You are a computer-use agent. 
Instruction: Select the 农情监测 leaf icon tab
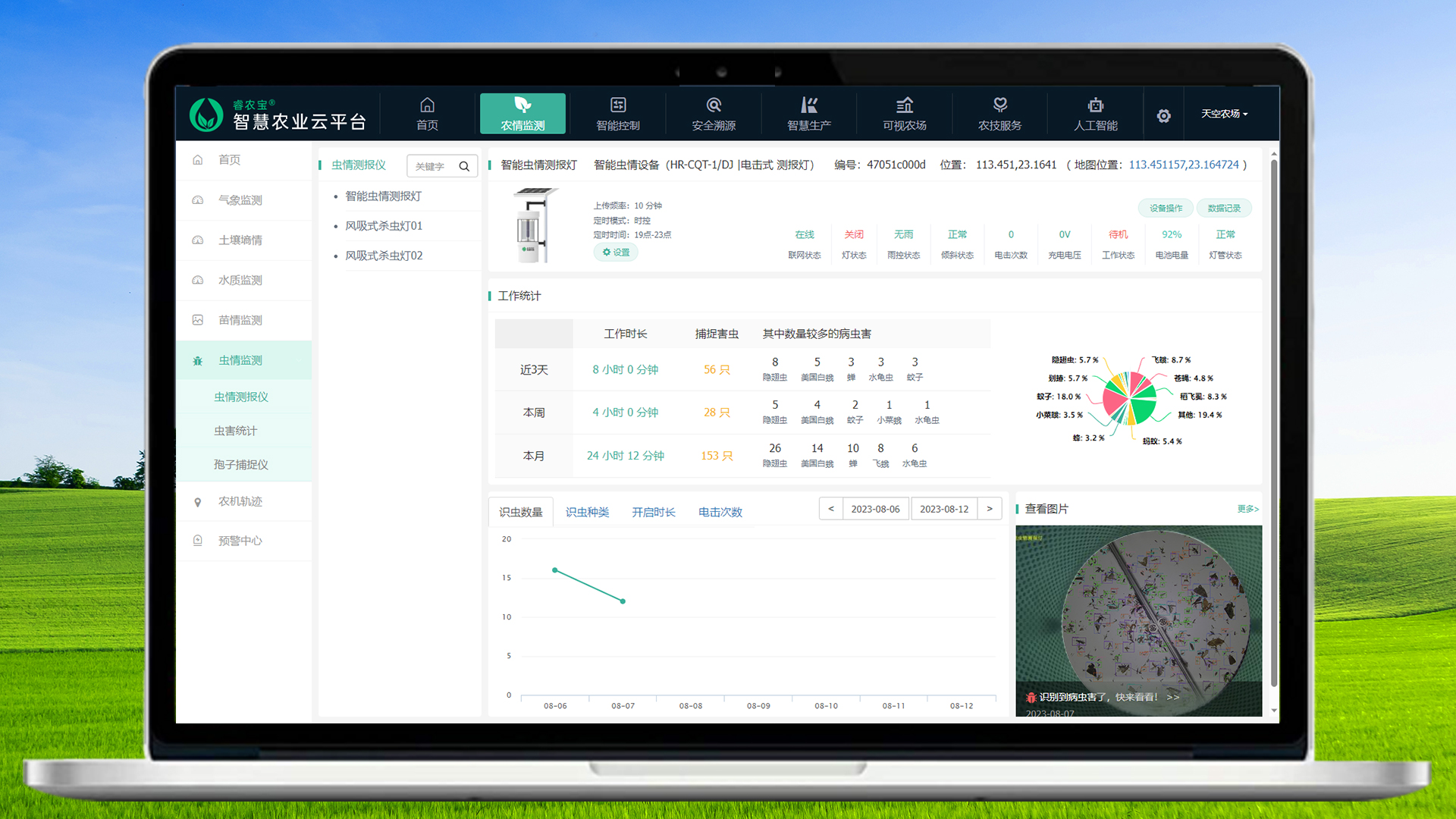tap(522, 105)
